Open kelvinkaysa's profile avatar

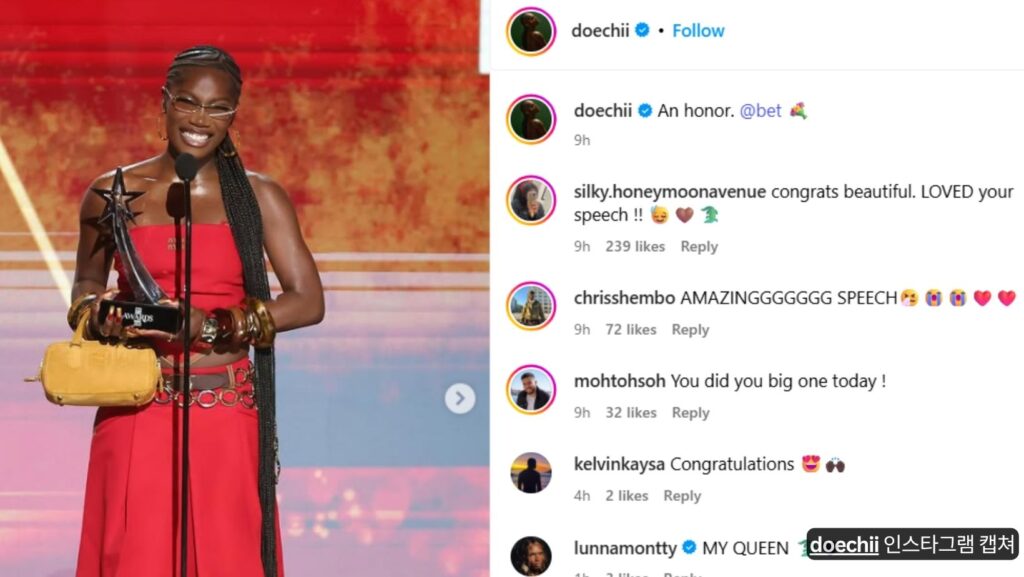pos(531,473)
